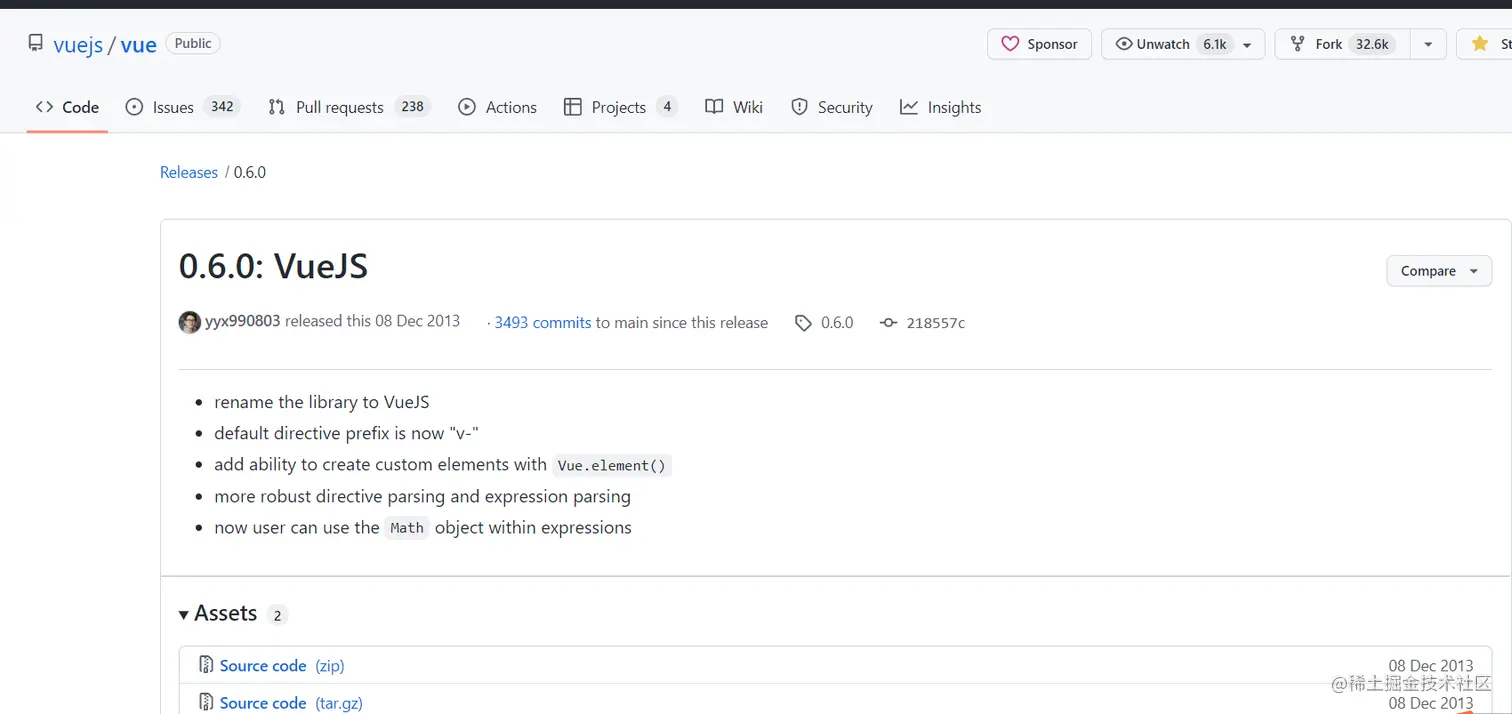The height and width of the screenshot is (714, 1512).
Task: Download Source code (tar.gz)
Action: 291,702
